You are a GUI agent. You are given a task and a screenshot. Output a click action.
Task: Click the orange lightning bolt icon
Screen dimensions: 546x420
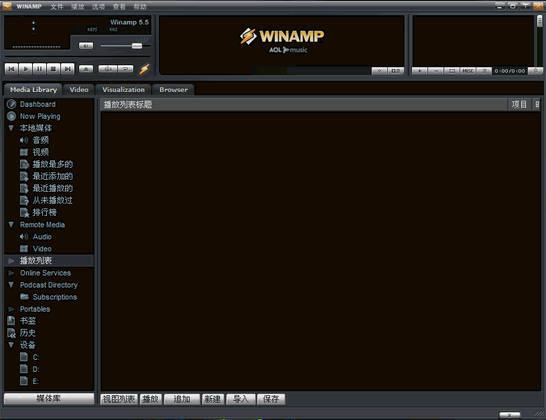(144, 69)
